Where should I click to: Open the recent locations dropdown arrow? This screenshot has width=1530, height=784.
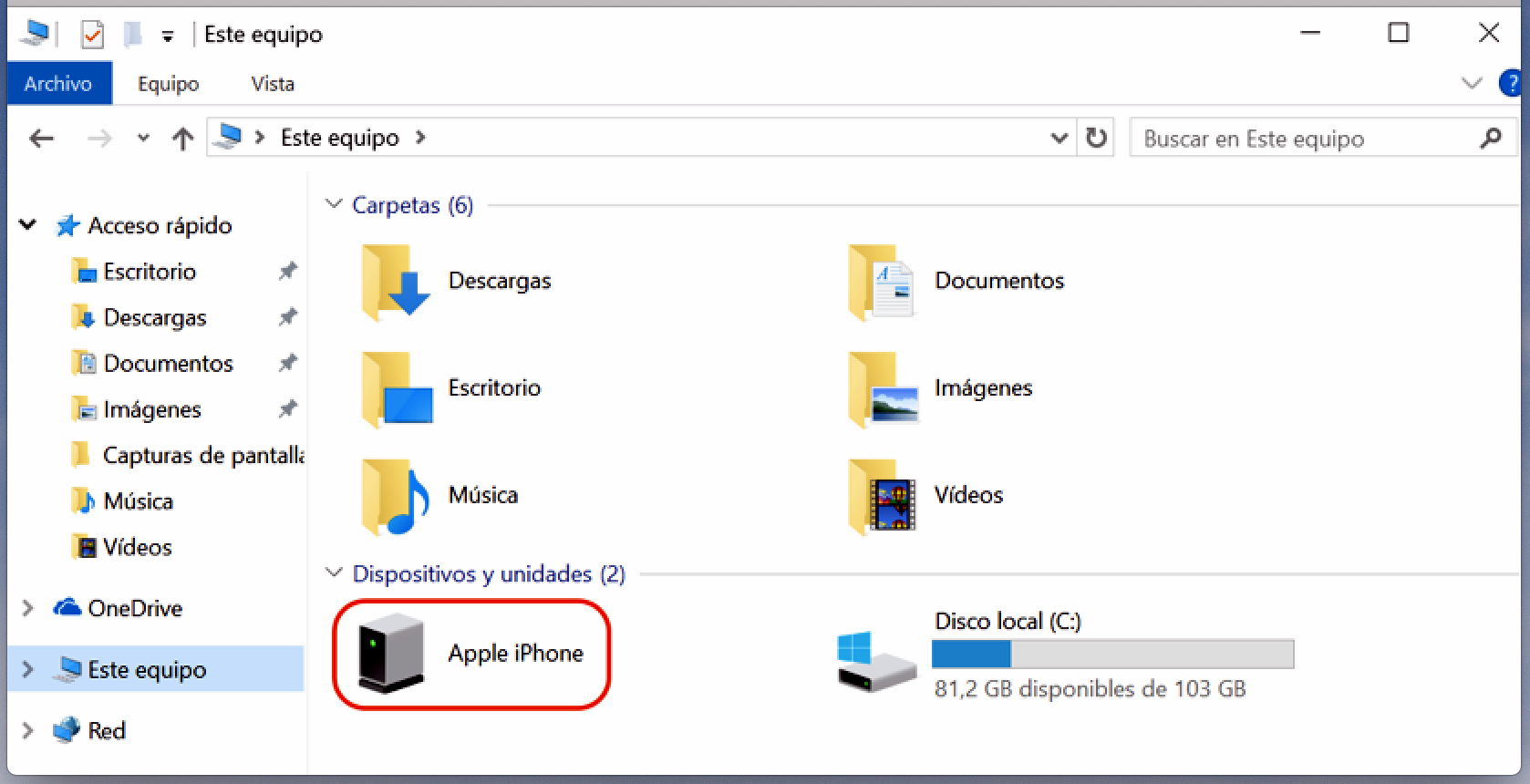pyautogui.click(x=143, y=139)
